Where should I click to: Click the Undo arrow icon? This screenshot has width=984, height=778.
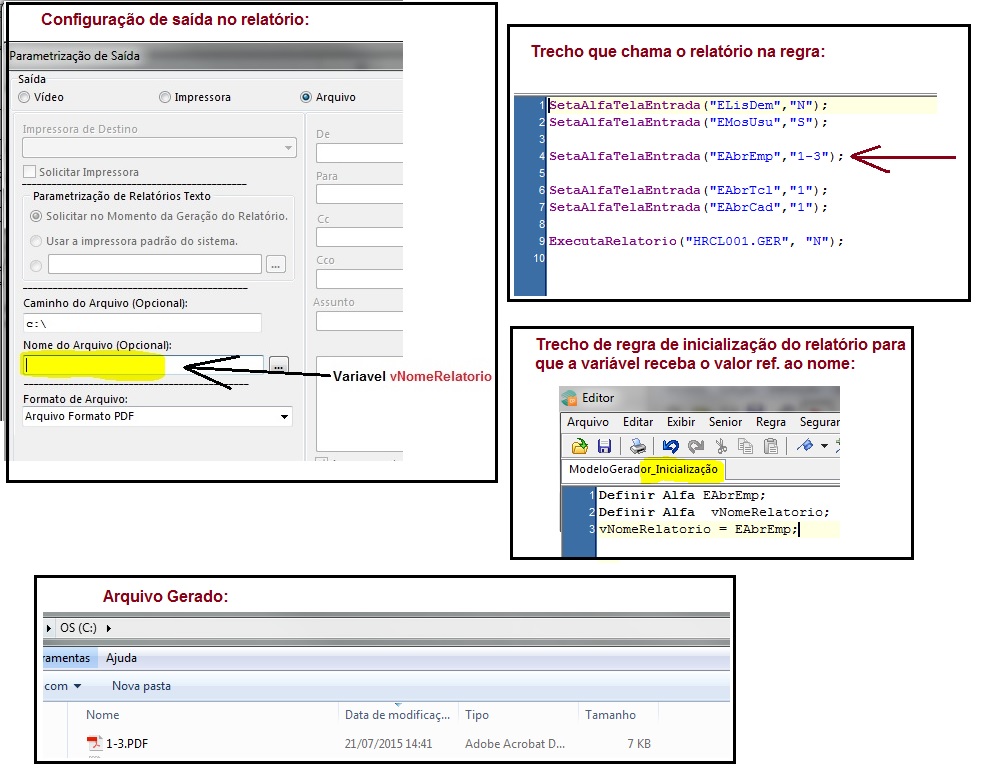(670, 446)
